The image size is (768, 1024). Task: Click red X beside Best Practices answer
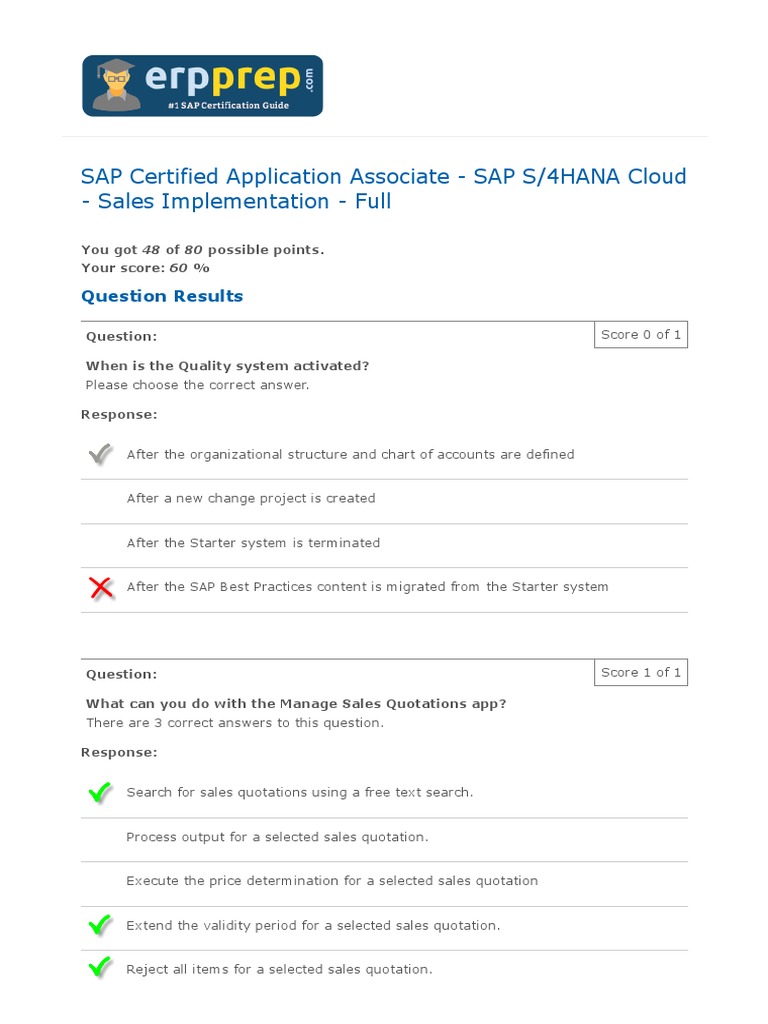point(101,588)
